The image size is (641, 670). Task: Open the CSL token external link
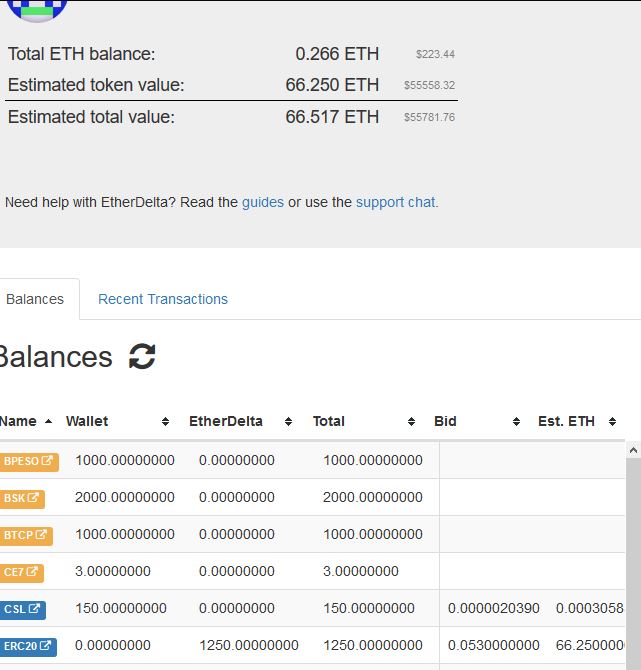[21, 609]
